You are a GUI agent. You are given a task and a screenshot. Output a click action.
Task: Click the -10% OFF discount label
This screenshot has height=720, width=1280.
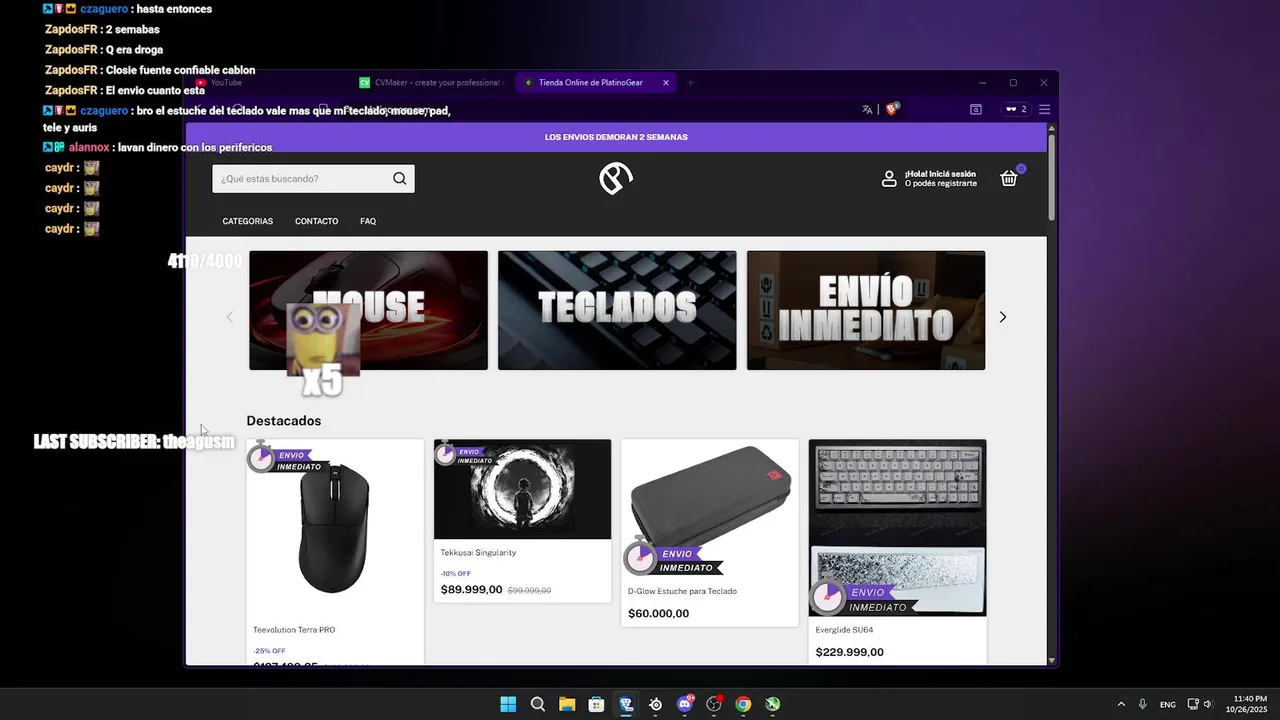[455, 574]
